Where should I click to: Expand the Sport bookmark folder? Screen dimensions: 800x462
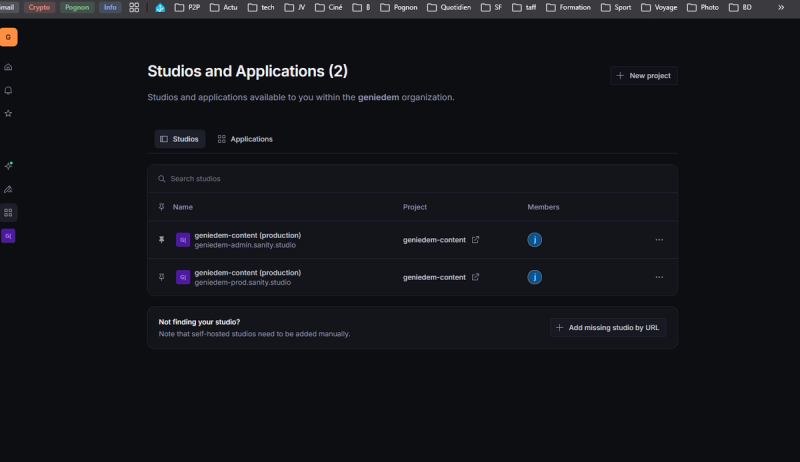click(616, 7)
